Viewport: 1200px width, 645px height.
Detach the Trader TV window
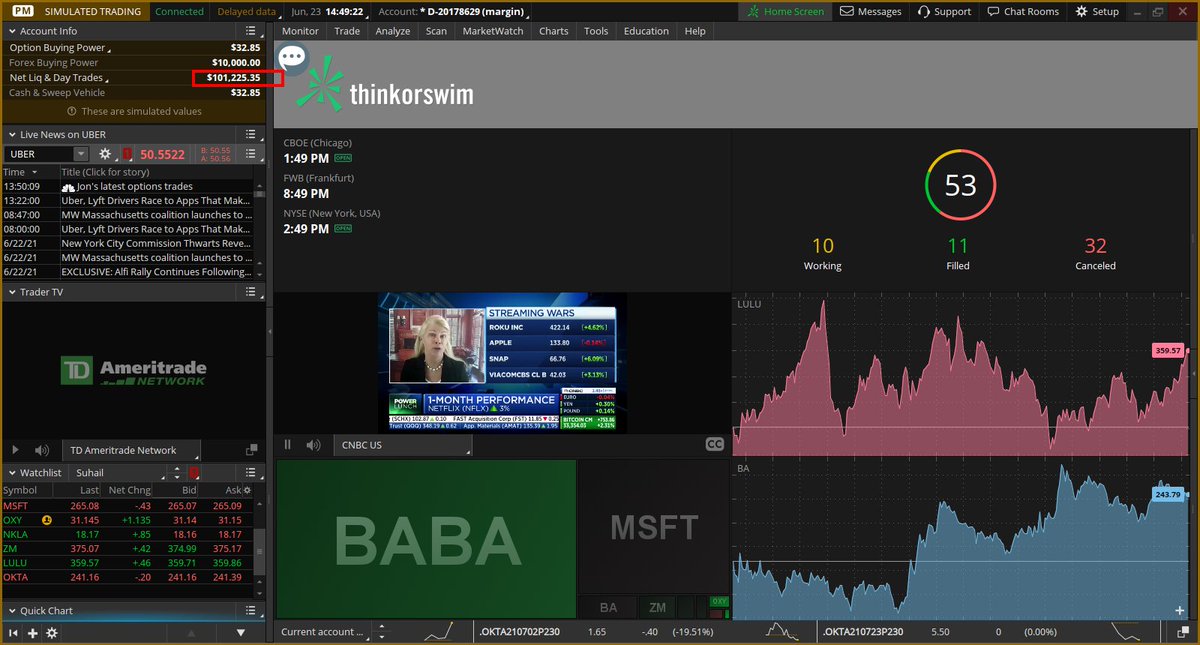click(x=252, y=451)
